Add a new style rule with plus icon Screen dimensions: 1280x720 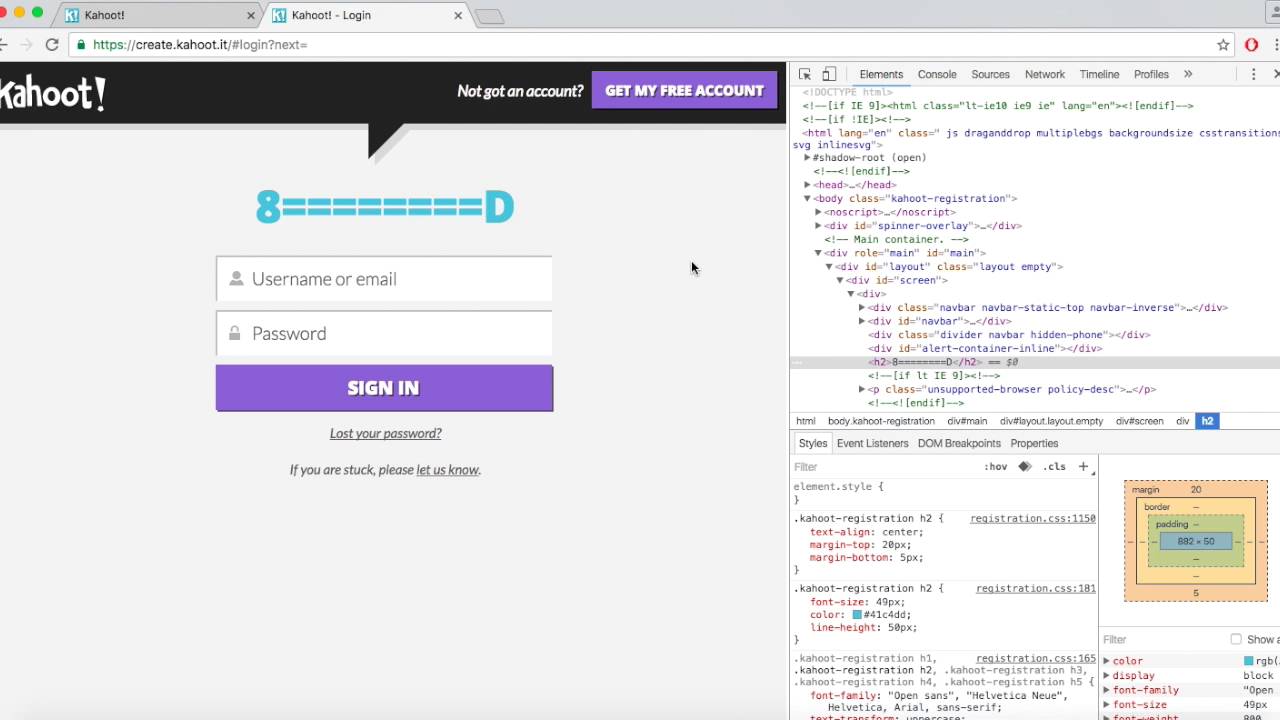point(1083,467)
